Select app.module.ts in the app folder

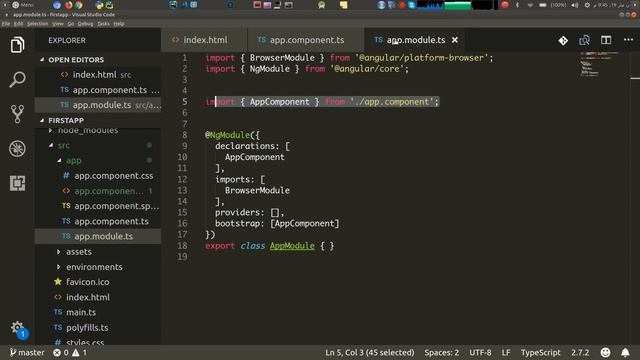(x=98, y=236)
